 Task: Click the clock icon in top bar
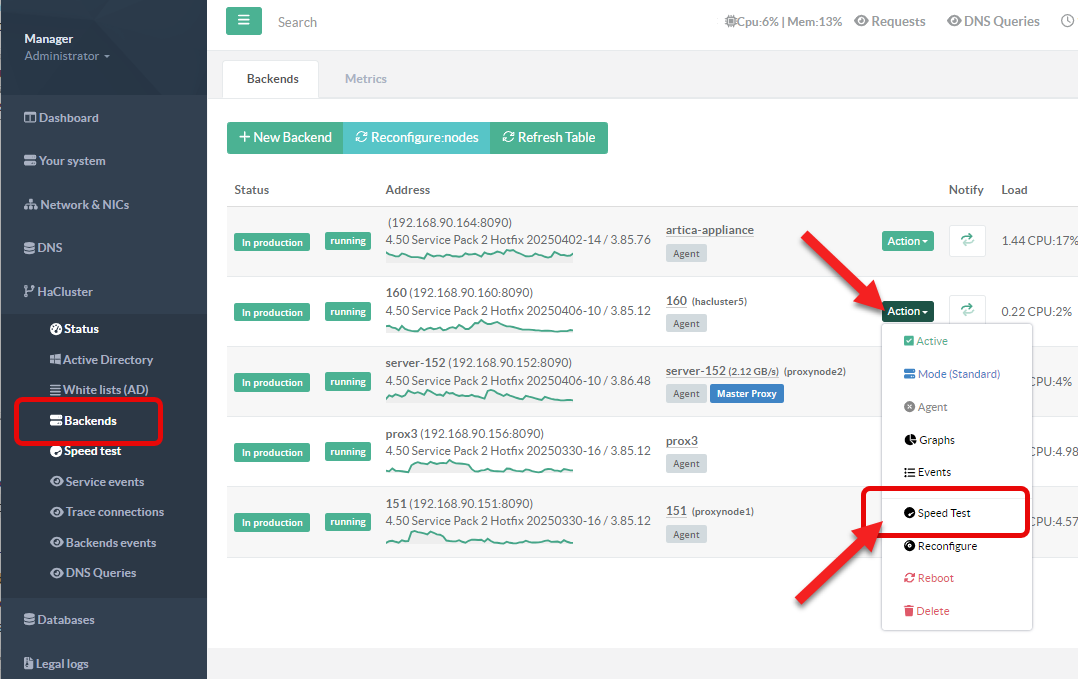pos(1067,21)
